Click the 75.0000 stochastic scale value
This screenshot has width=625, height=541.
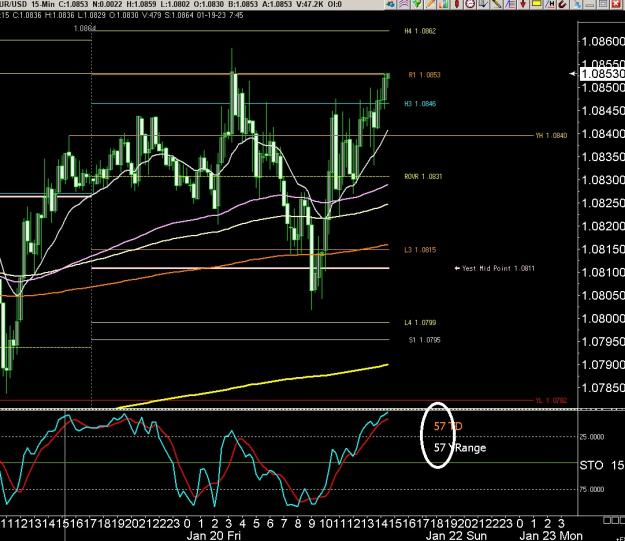coord(592,489)
